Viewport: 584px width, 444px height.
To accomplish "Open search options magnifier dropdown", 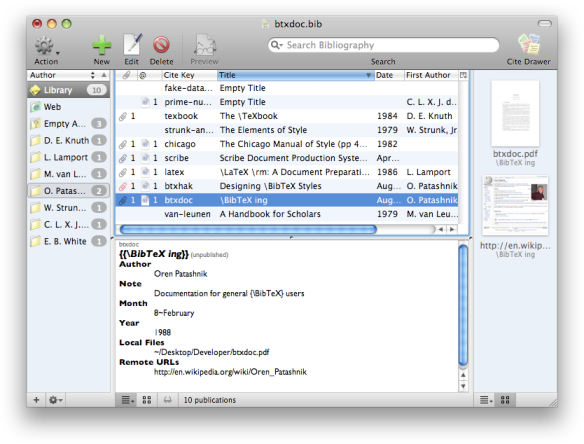I will coord(276,45).
